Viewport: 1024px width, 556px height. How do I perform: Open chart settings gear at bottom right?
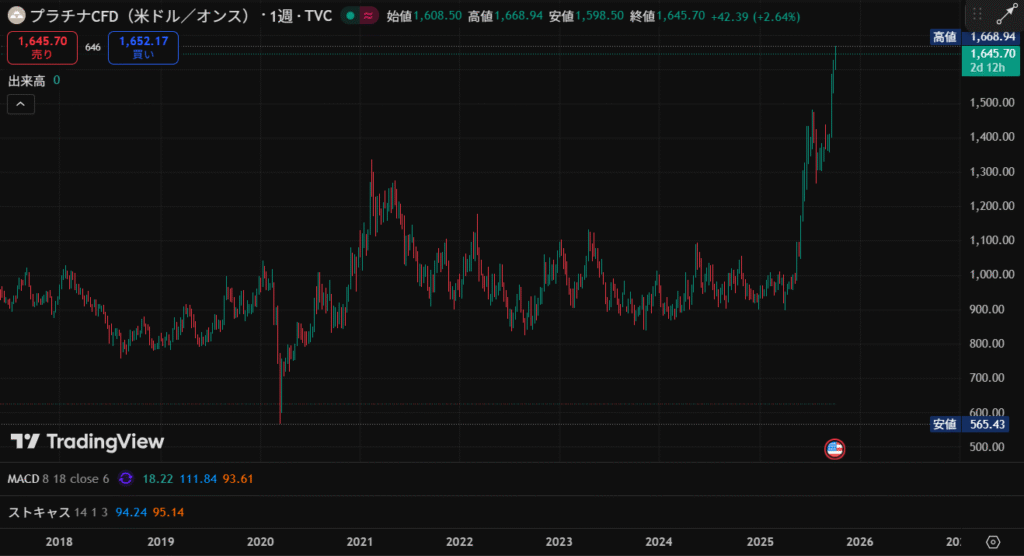coord(993,542)
